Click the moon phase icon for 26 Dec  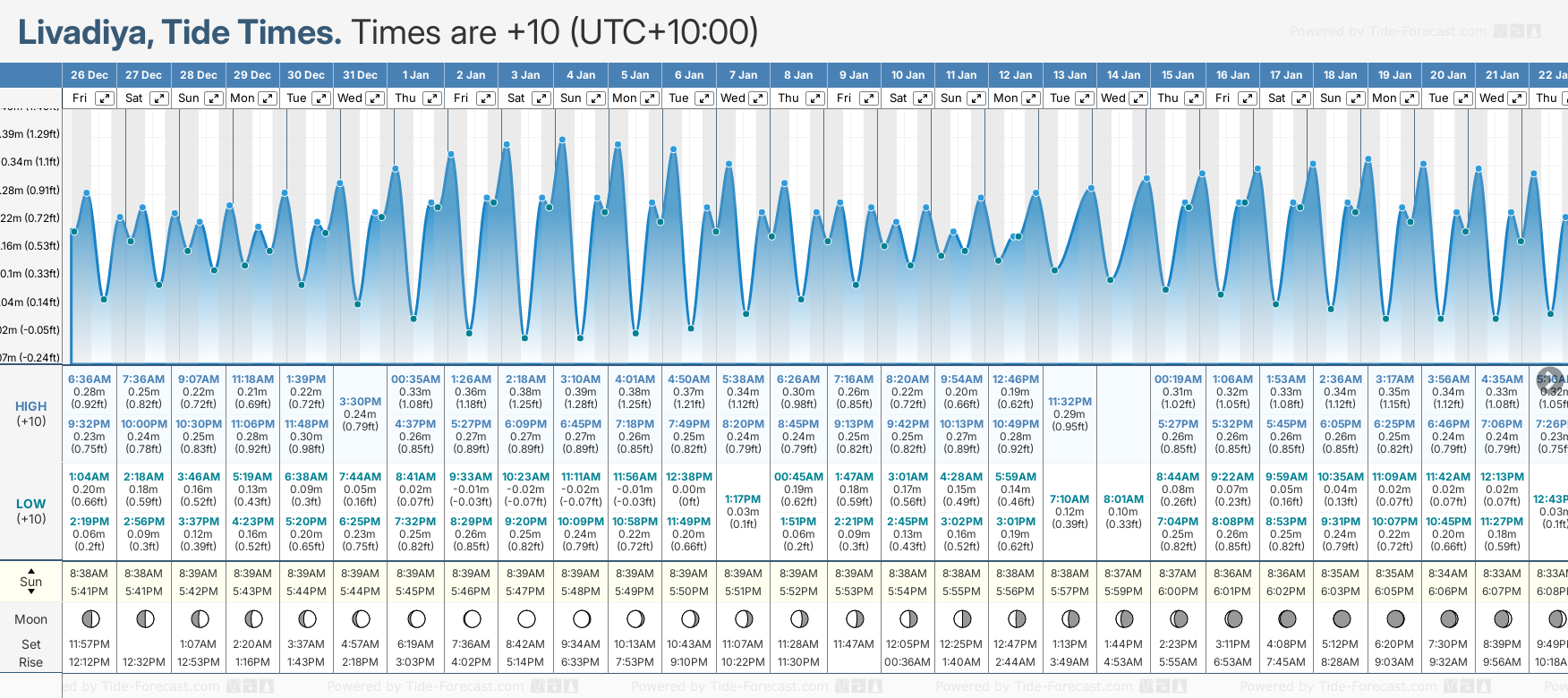click(89, 618)
